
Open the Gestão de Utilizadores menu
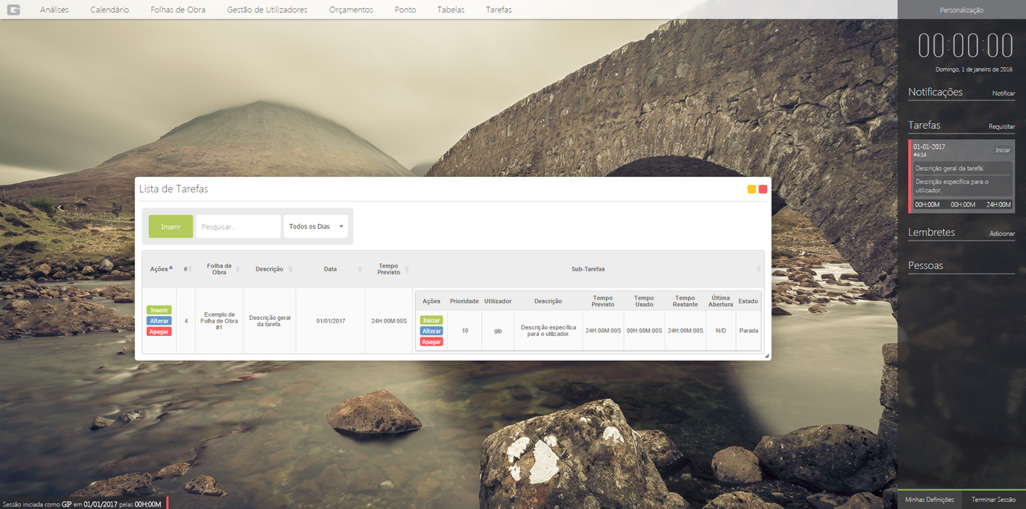click(x=267, y=10)
